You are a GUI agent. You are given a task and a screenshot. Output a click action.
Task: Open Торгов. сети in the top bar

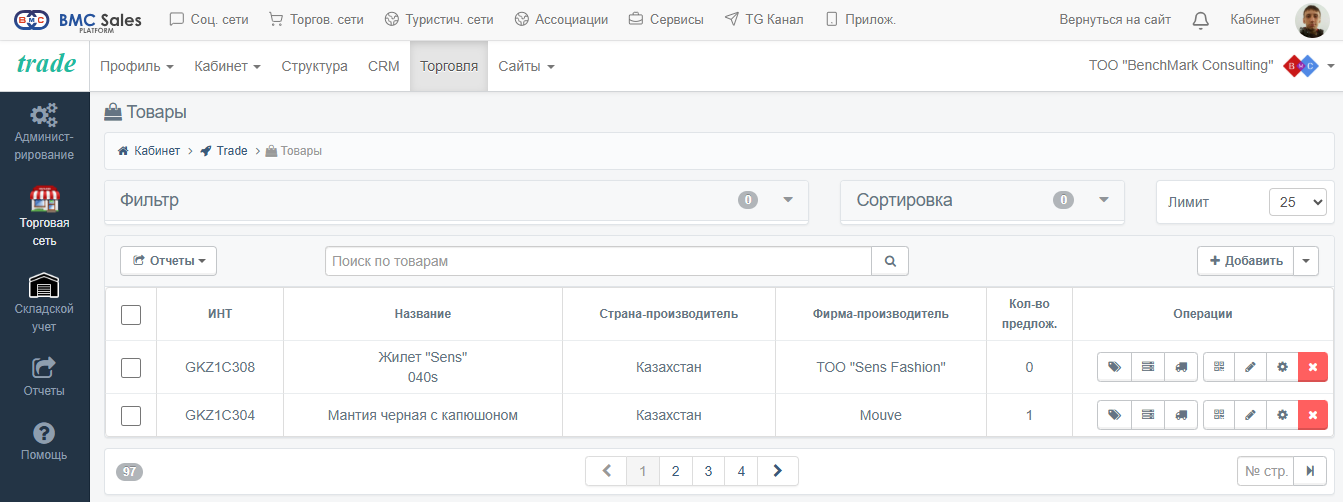[316, 19]
